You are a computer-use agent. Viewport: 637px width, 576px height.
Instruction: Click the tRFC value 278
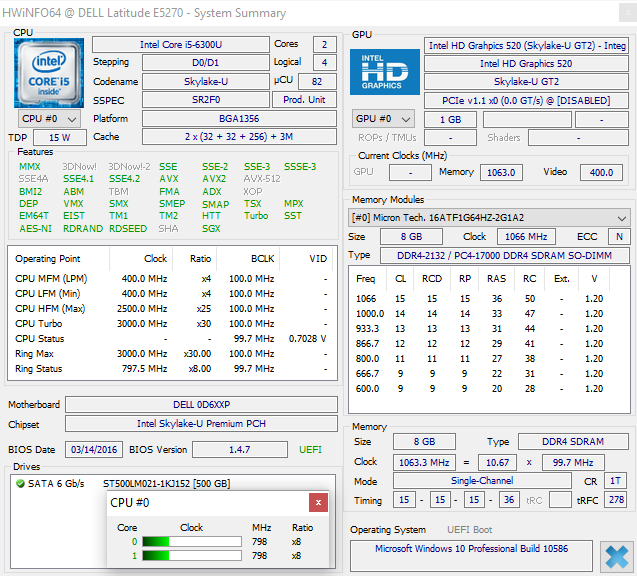click(x=616, y=500)
